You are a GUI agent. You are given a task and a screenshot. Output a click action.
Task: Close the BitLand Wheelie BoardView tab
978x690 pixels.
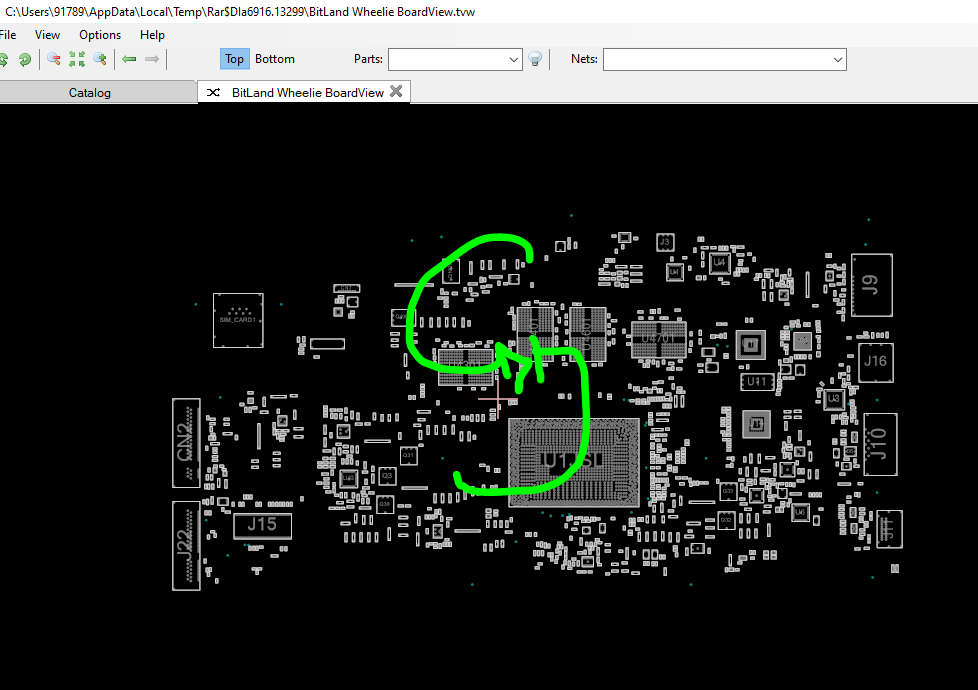tap(396, 92)
